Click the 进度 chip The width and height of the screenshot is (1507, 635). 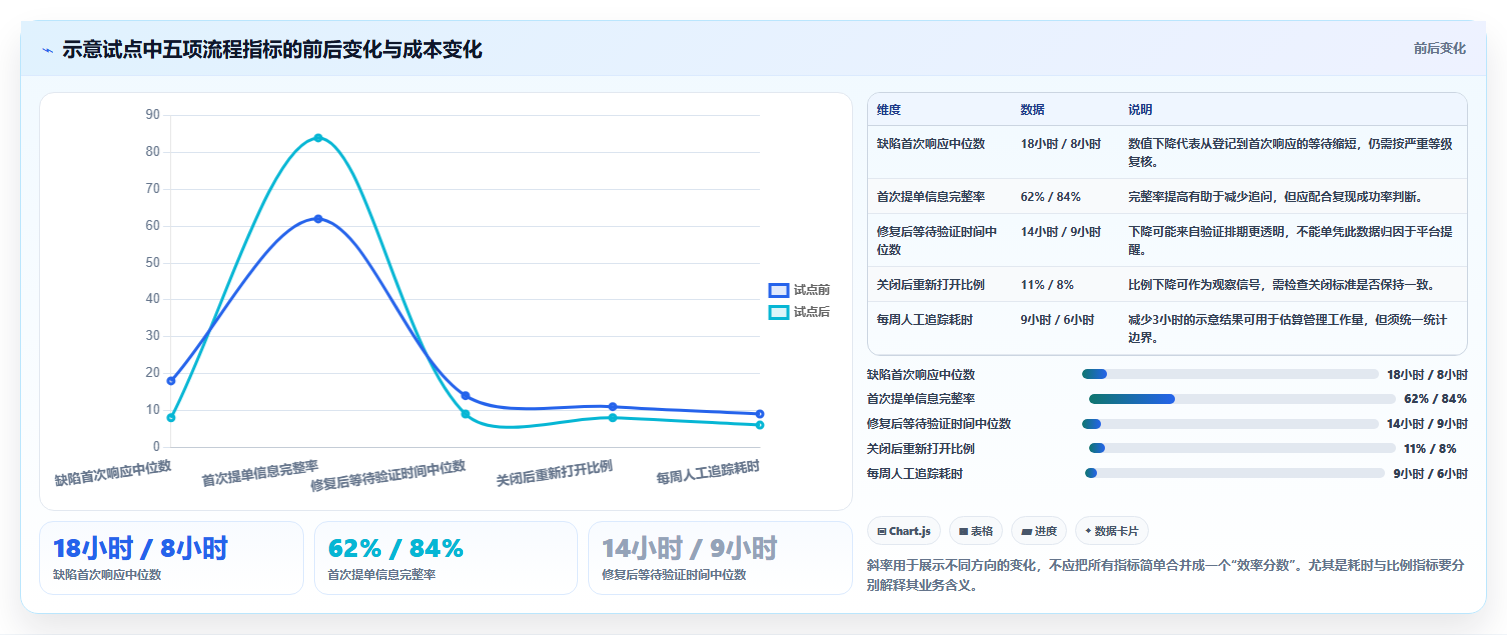(1039, 531)
